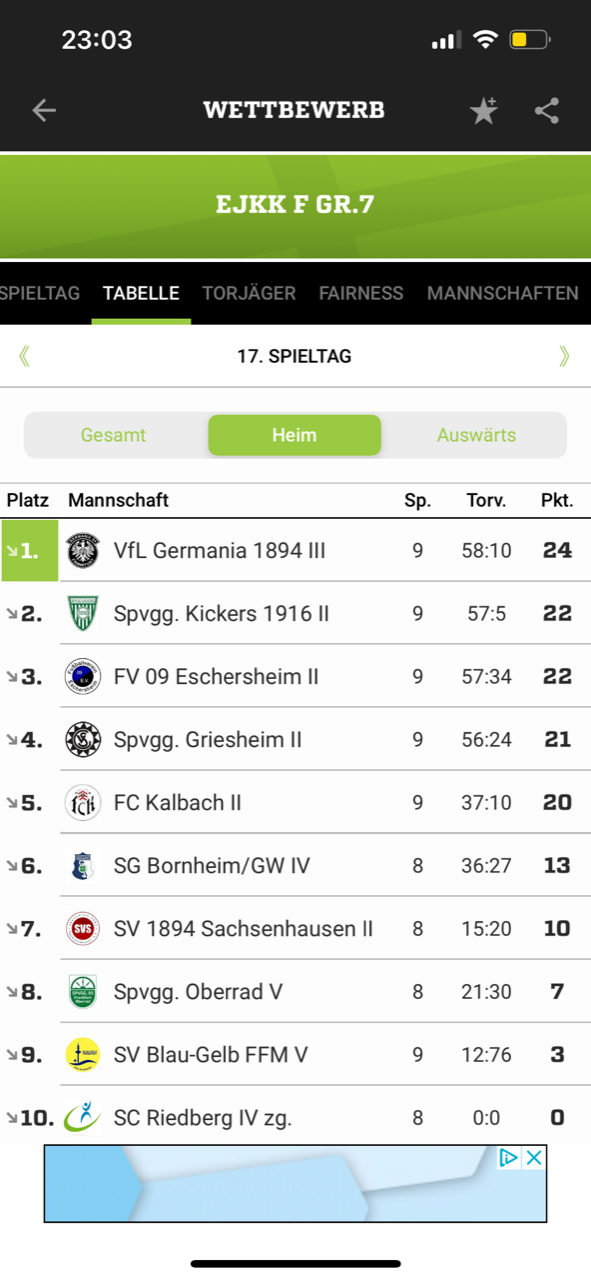Open the Mannschaften tab
This screenshot has height=1280, width=591.
[x=502, y=293]
